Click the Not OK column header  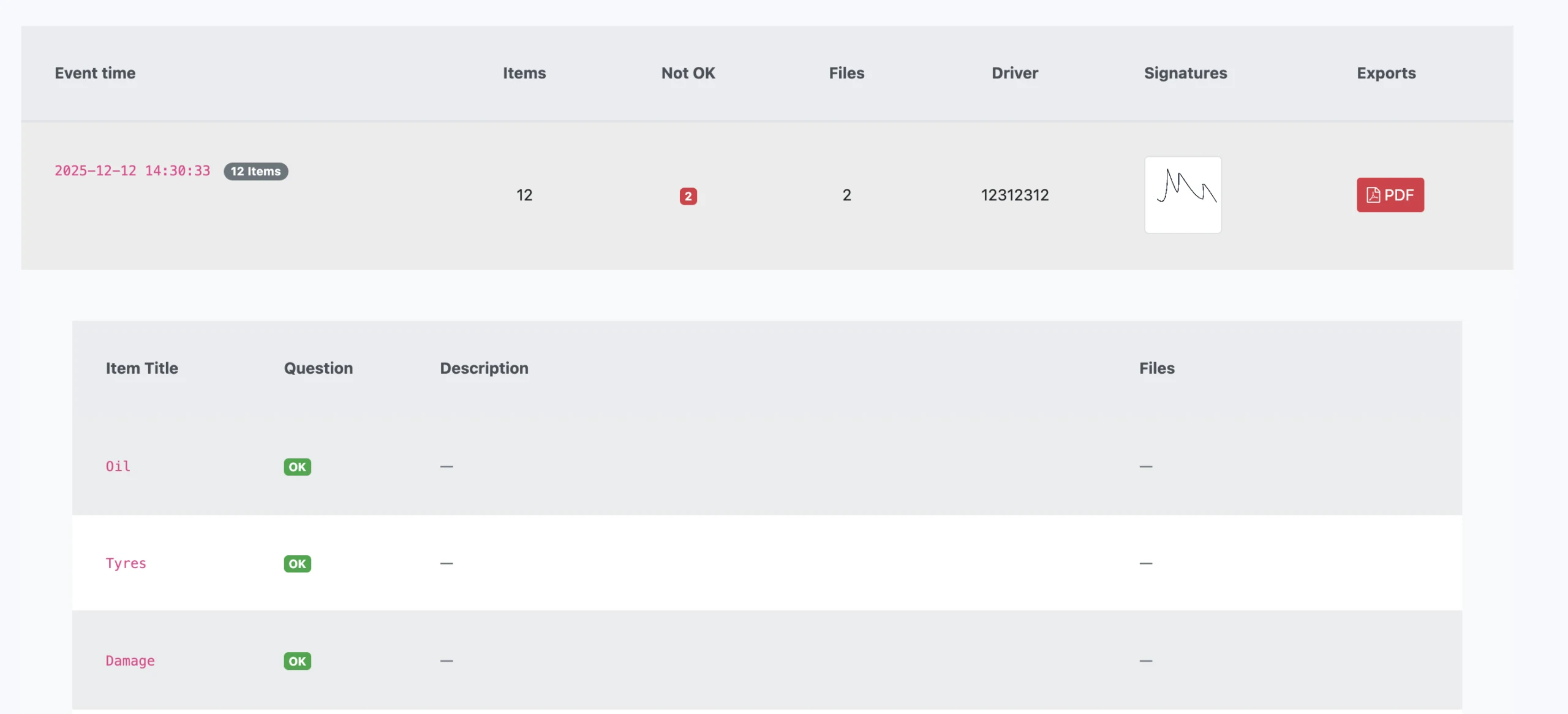pos(688,73)
